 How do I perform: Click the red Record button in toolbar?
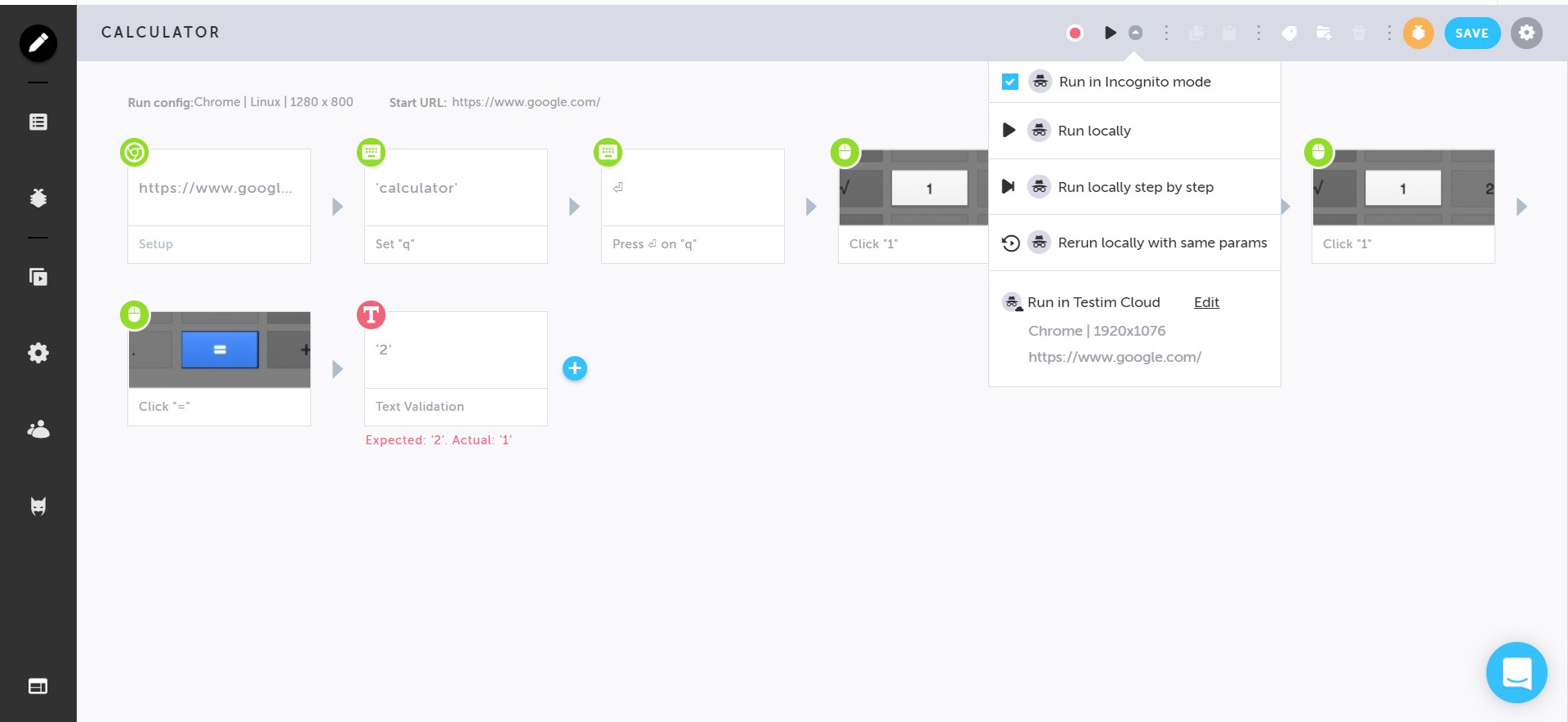click(1075, 33)
